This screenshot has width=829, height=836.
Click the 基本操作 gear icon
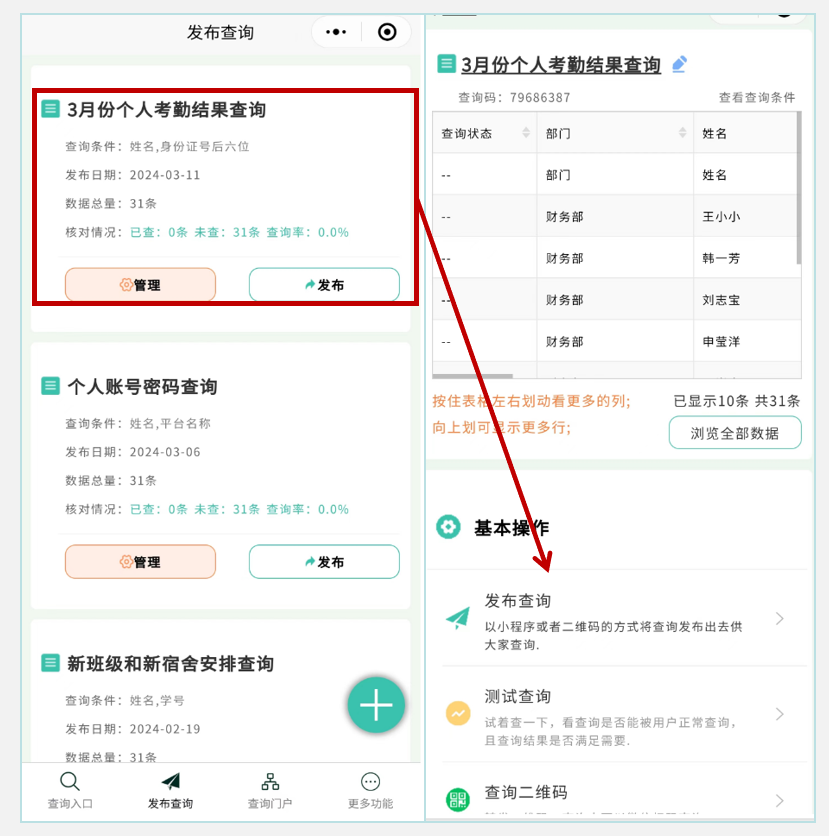[448, 527]
